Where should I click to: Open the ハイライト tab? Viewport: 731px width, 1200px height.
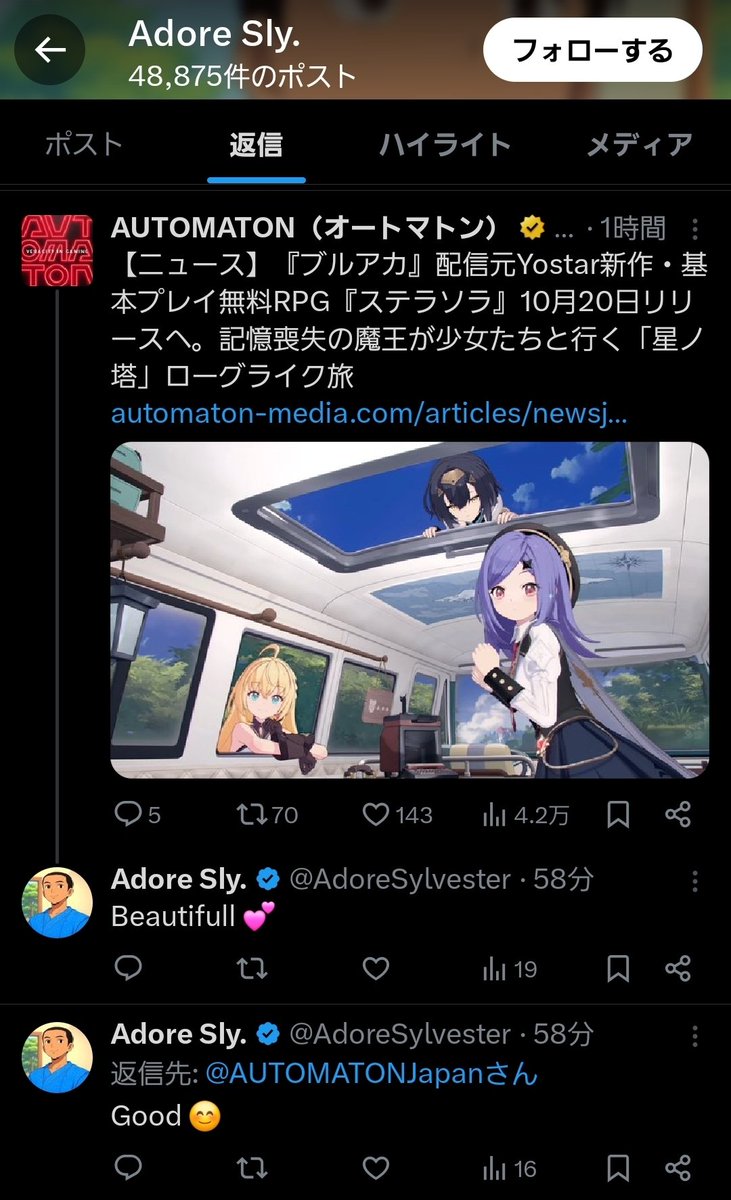[x=445, y=145]
